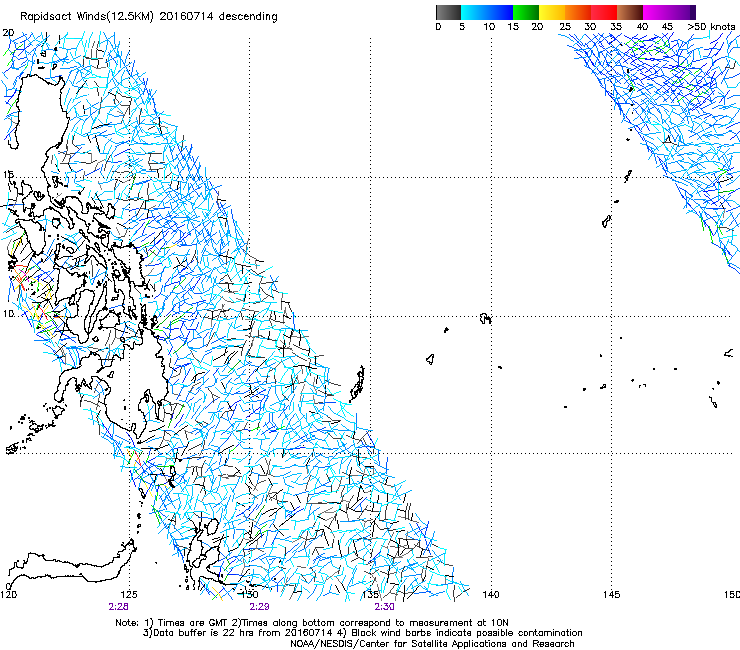Click the gray 0-5 knots legend swatch
Viewport: 740px width, 650px height.
point(448,12)
